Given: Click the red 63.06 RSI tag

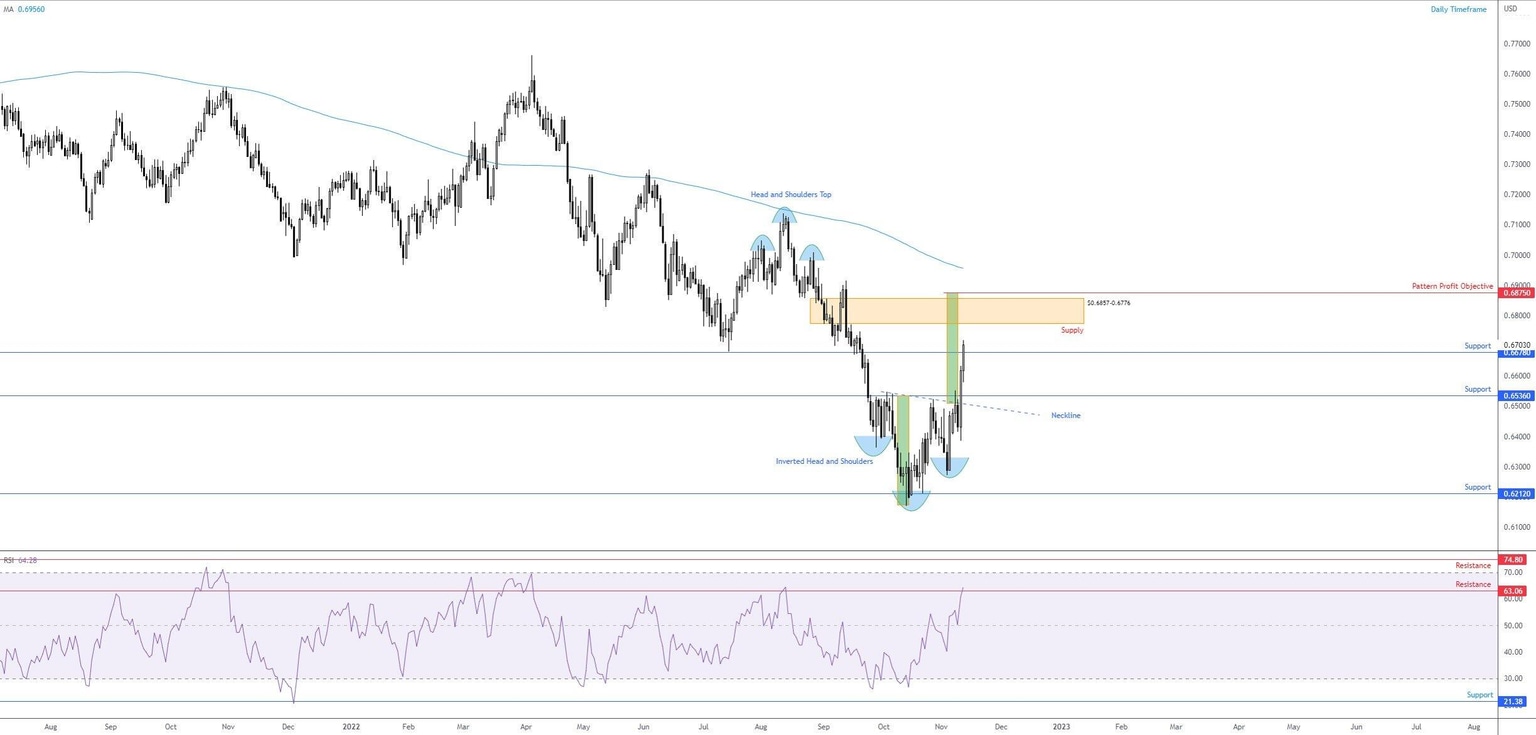Looking at the screenshot, I should 1512,591.
